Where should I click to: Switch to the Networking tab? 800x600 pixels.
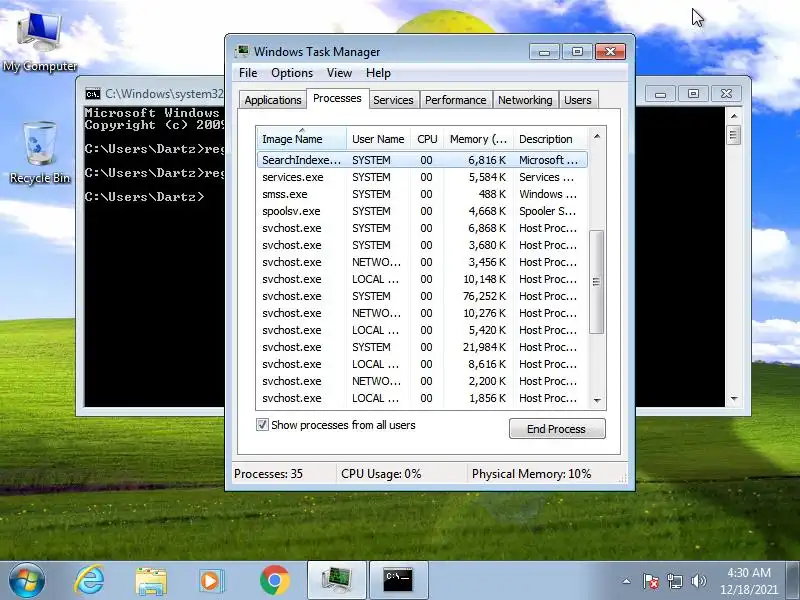(525, 100)
